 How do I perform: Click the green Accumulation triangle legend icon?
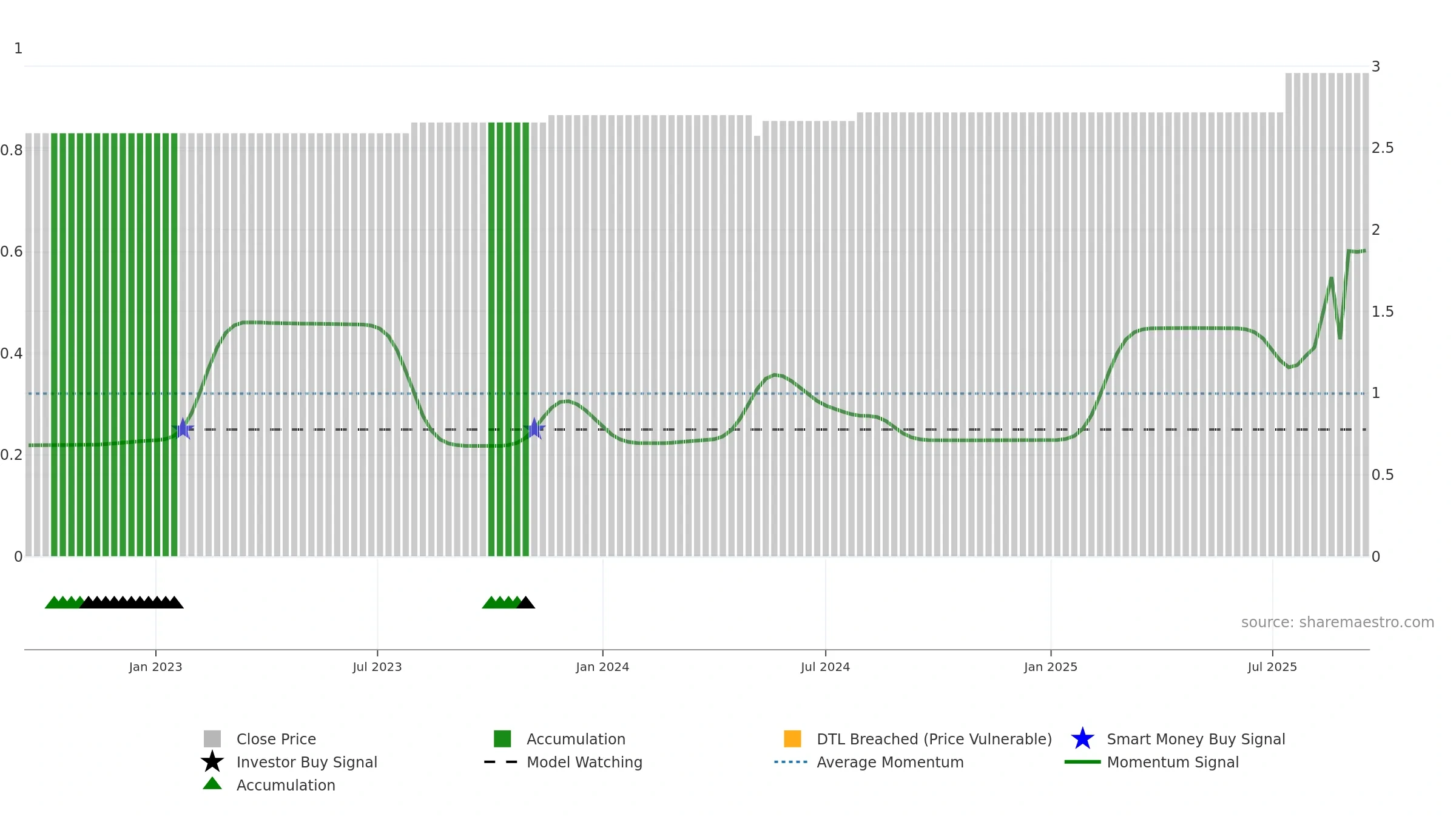coord(212,784)
